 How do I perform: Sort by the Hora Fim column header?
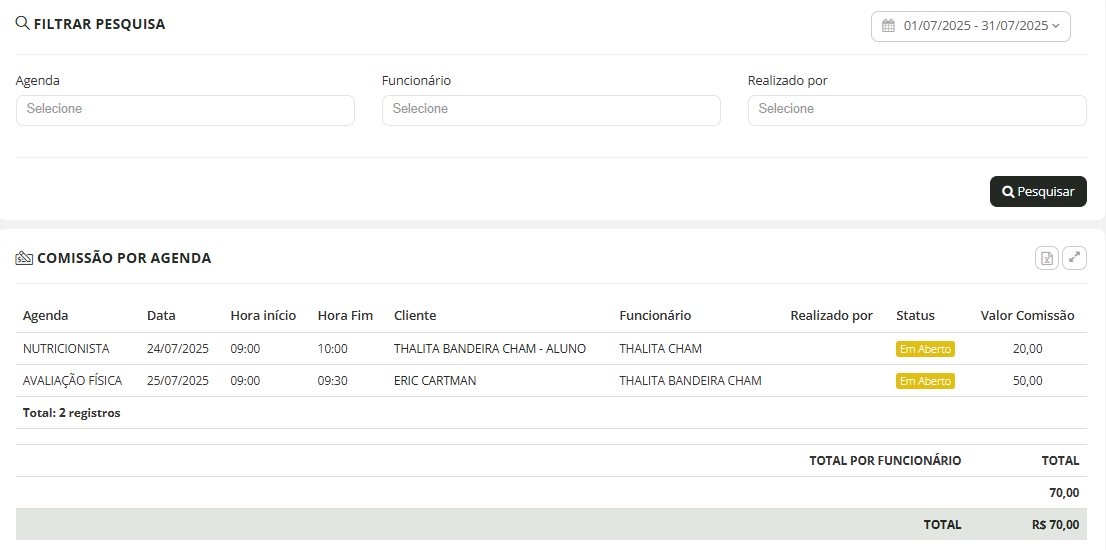pos(345,315)
